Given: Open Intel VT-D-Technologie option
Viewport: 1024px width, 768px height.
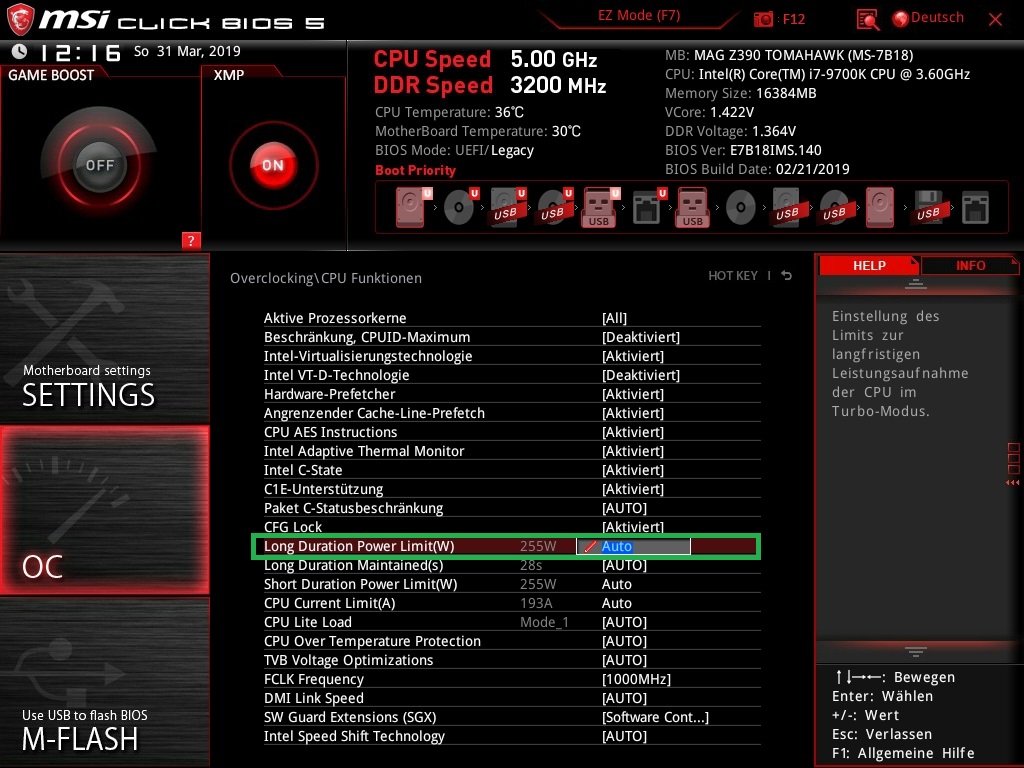Looking at the screenshot, I should pos(512,375).
